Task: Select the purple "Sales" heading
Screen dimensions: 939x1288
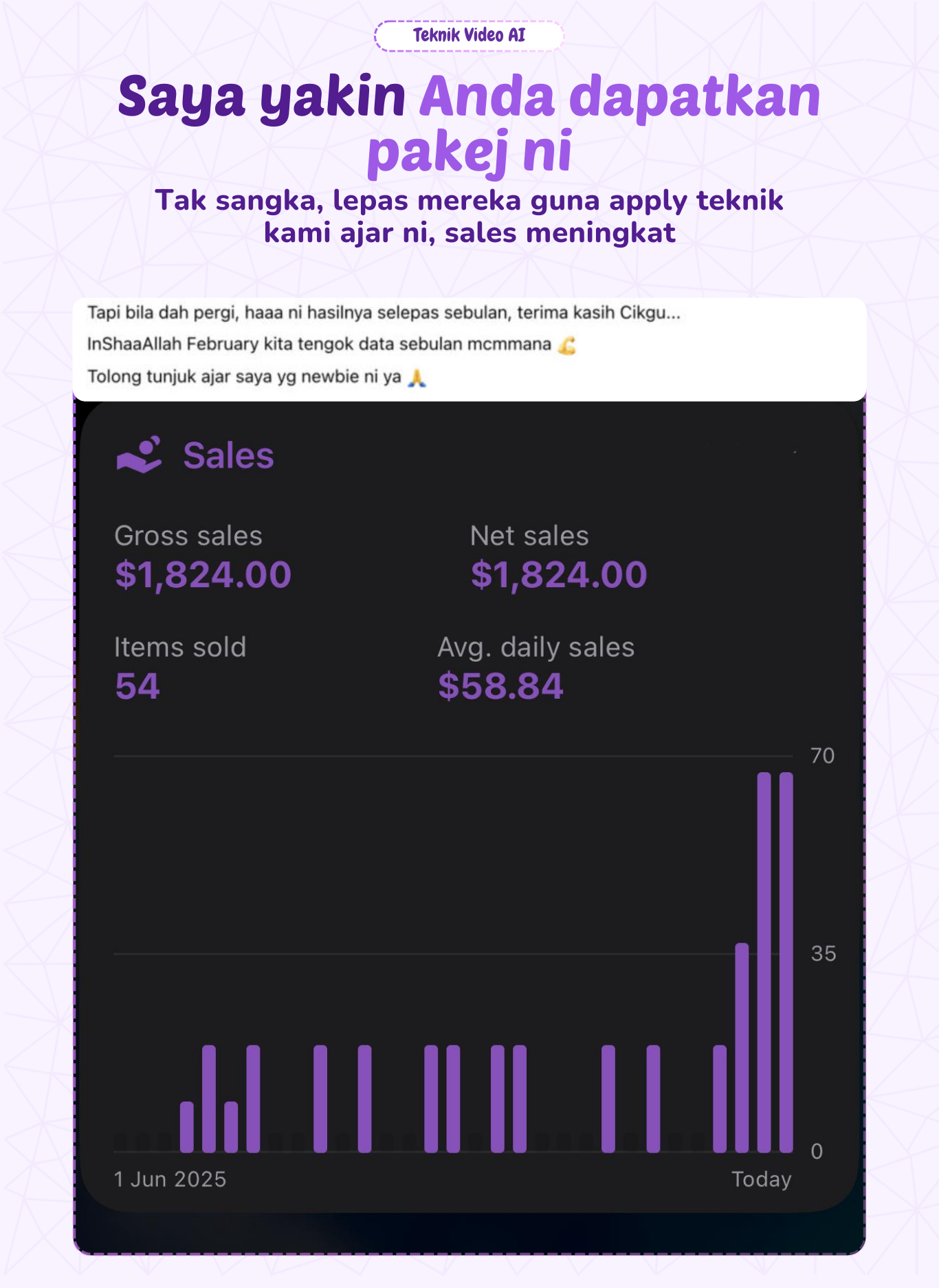Action: pos(228,456)
